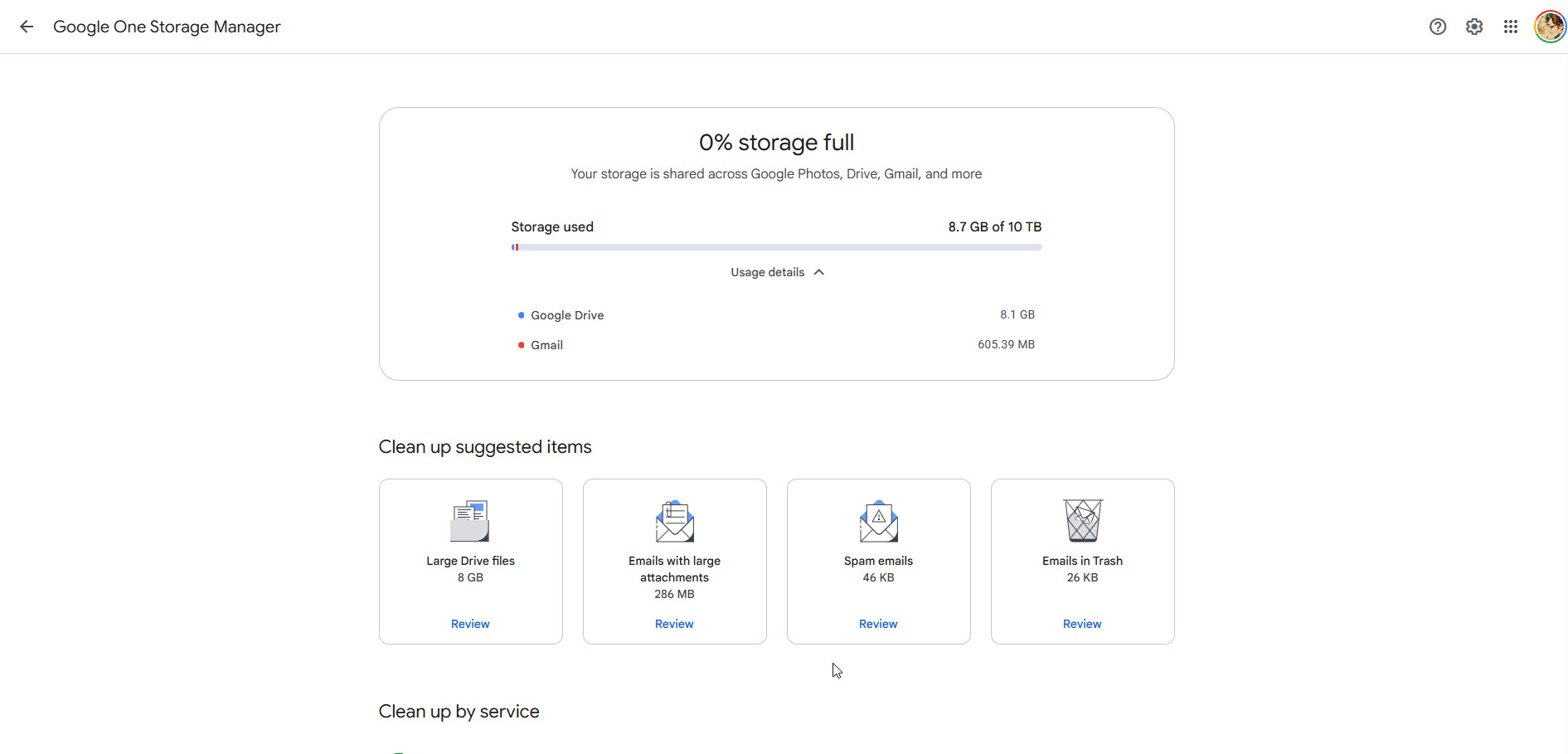This screenshot has width=1568, height=754.
Task: Click the Emails in Trash card title
Action: [x=1082, y=561]
